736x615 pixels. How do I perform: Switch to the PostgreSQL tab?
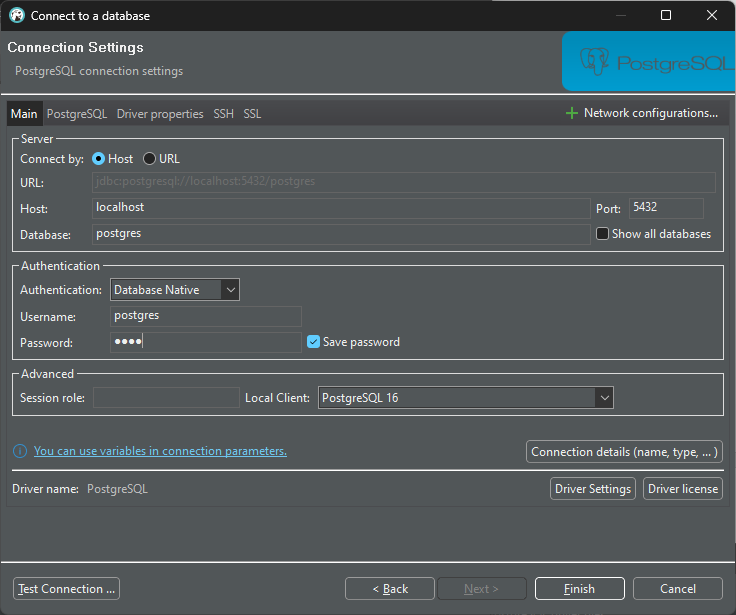(x=77, y=114)
